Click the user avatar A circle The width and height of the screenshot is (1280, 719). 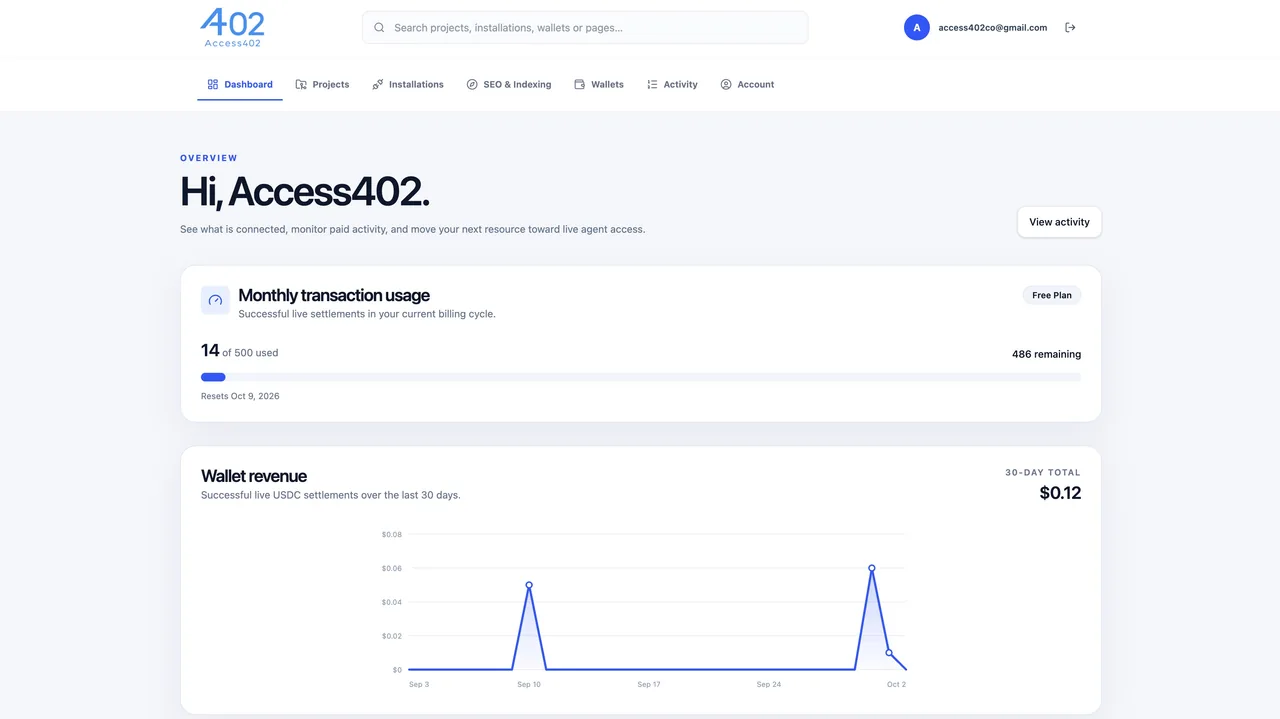point(917,28)
